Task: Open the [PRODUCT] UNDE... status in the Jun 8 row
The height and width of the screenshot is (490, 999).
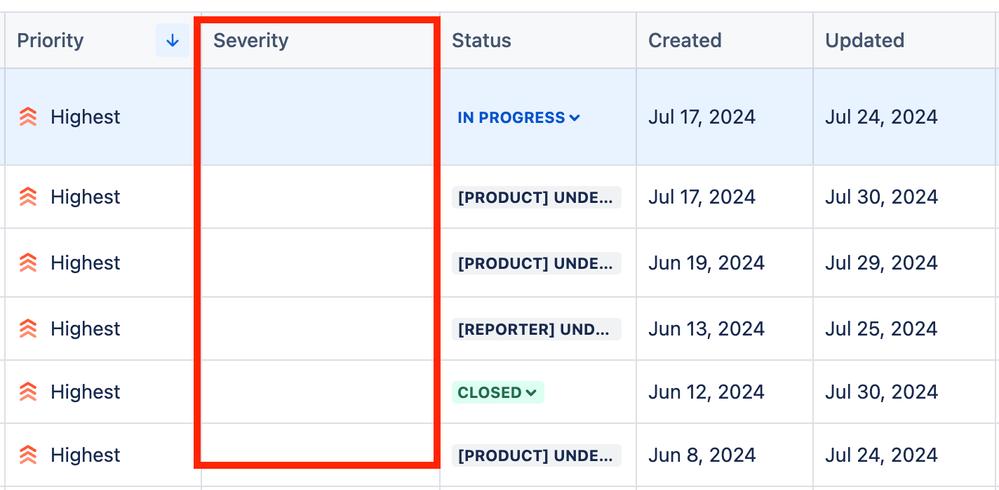Action: point(536,456)
